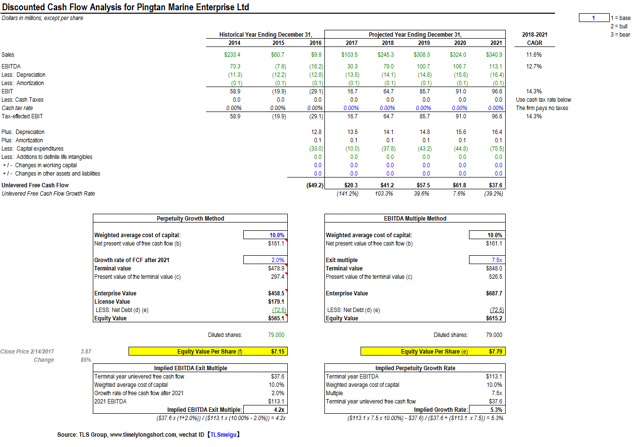This screenshot has height=447, width=640.
Task: Click the Perpetuity WACC input 10.0%
Action: click(265, 235)
